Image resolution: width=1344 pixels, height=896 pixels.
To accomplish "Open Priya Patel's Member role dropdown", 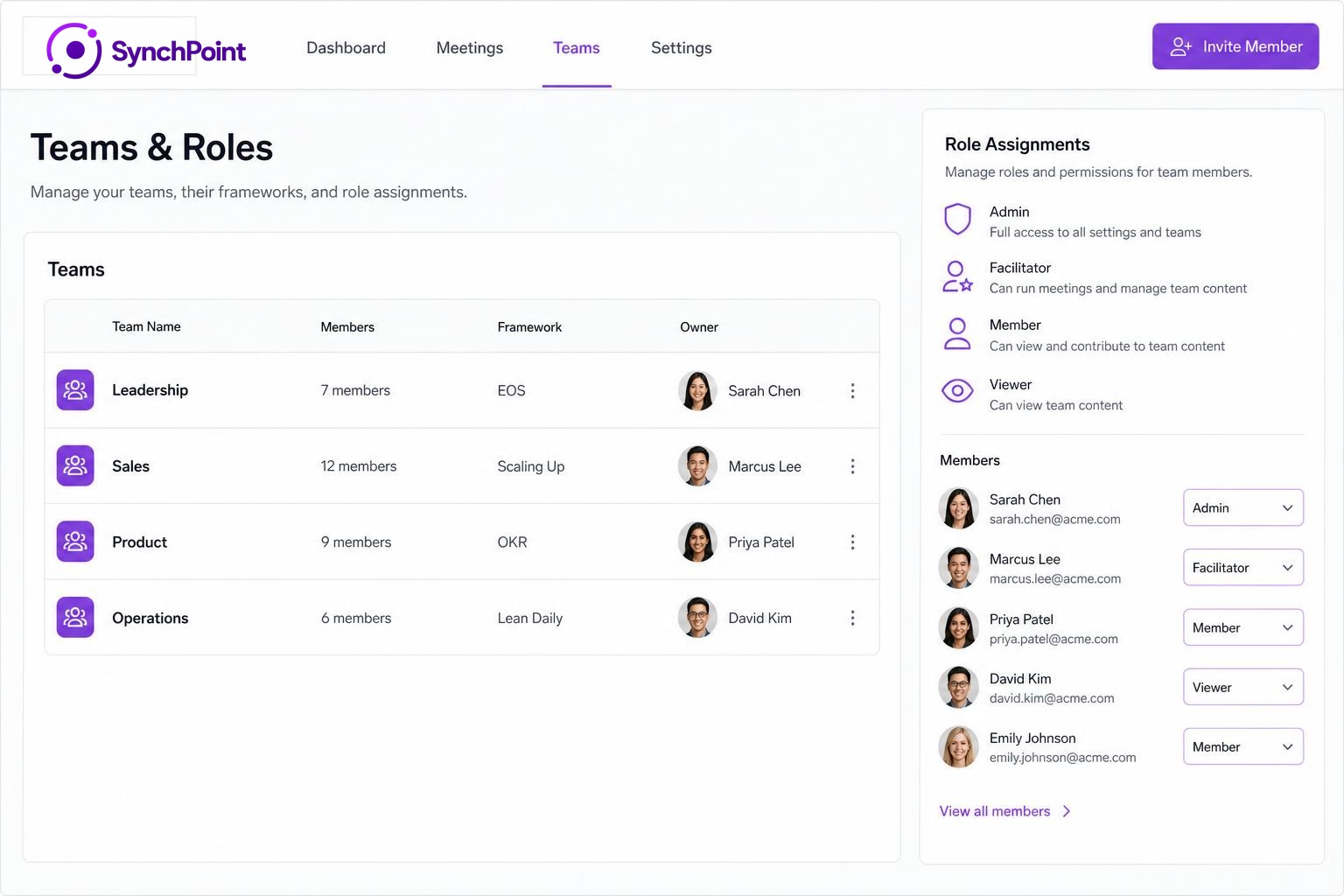I will pyautogui.click(x=1243, y=627).
